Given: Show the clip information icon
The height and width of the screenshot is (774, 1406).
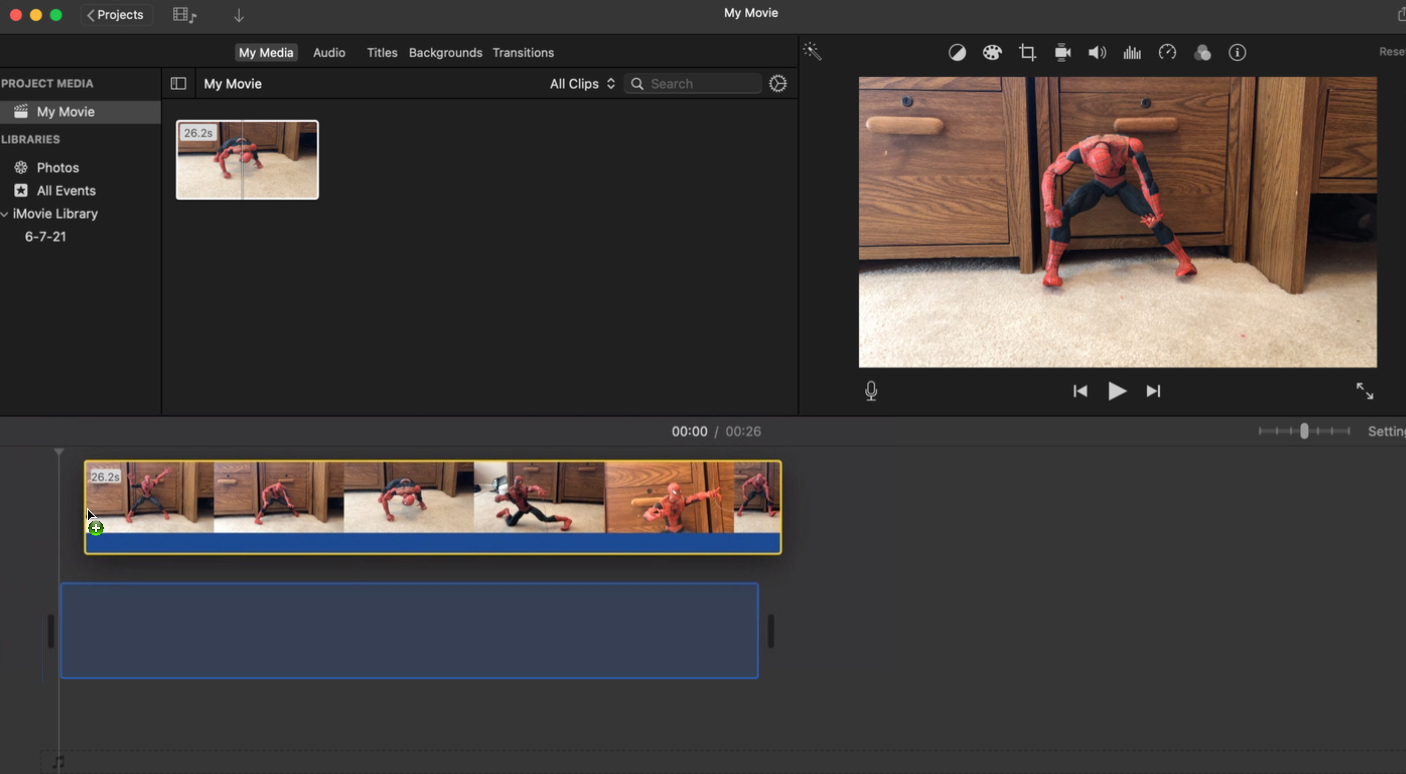Looking at the screenshot, I should (1237, 53).
